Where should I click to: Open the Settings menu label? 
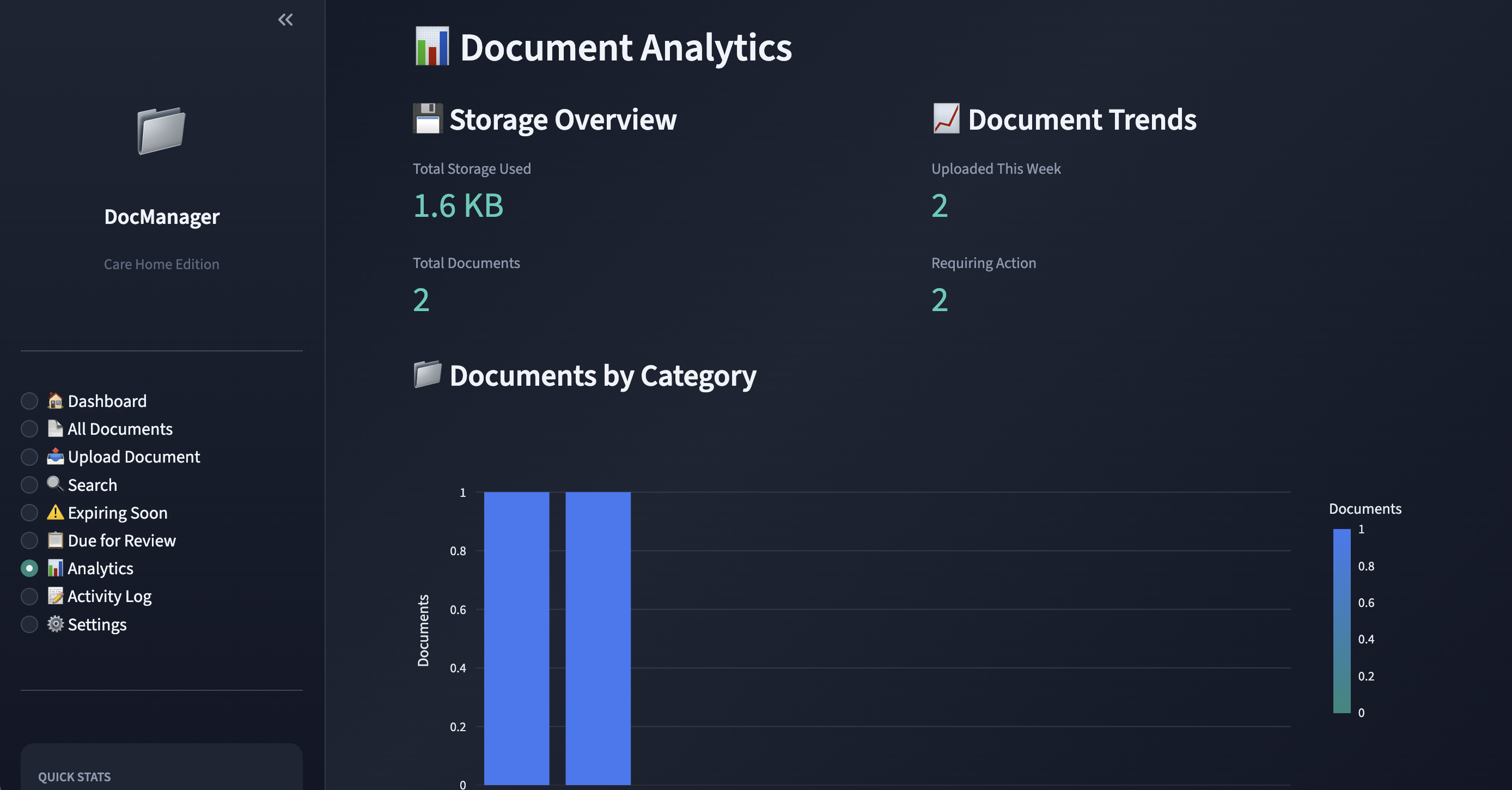[x=97, y=625]
